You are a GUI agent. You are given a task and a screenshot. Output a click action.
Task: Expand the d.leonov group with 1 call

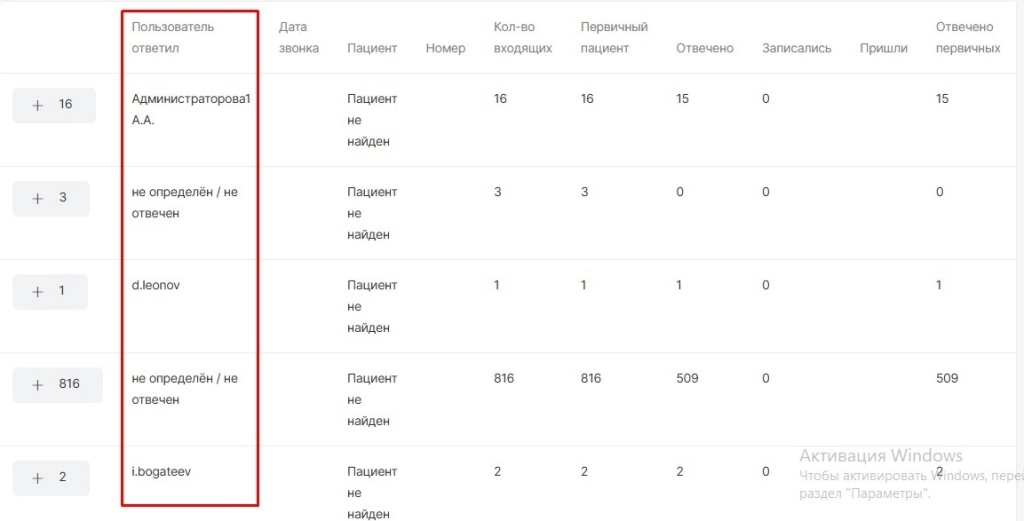click(x=50, y=291)
